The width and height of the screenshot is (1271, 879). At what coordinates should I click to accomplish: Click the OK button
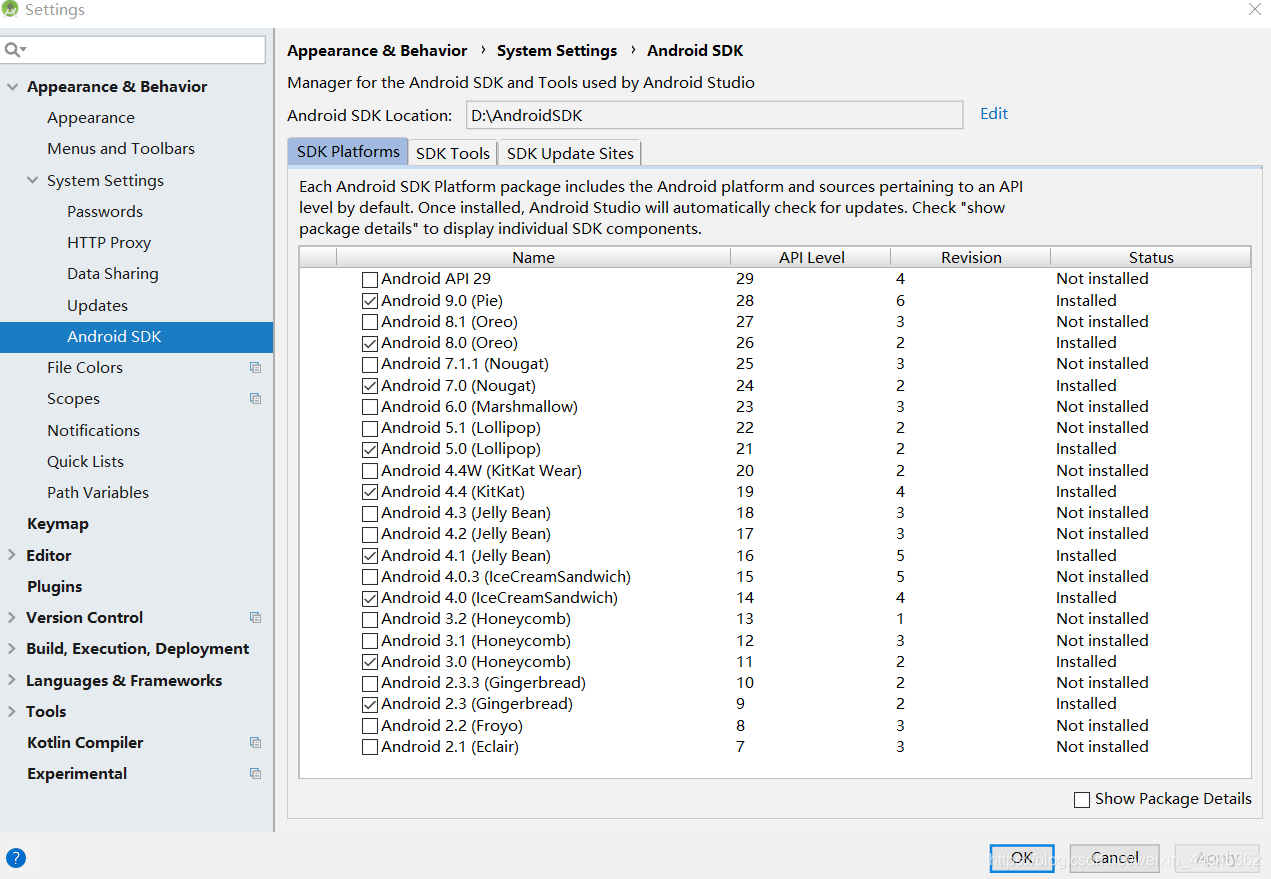[1022, 858]
